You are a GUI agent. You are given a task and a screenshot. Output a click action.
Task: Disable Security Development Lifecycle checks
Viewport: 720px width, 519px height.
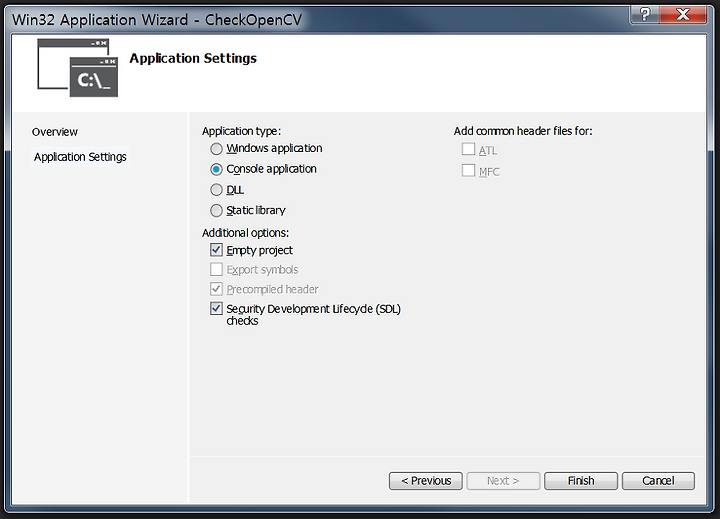pyautogui.click(x=216, y=309)
